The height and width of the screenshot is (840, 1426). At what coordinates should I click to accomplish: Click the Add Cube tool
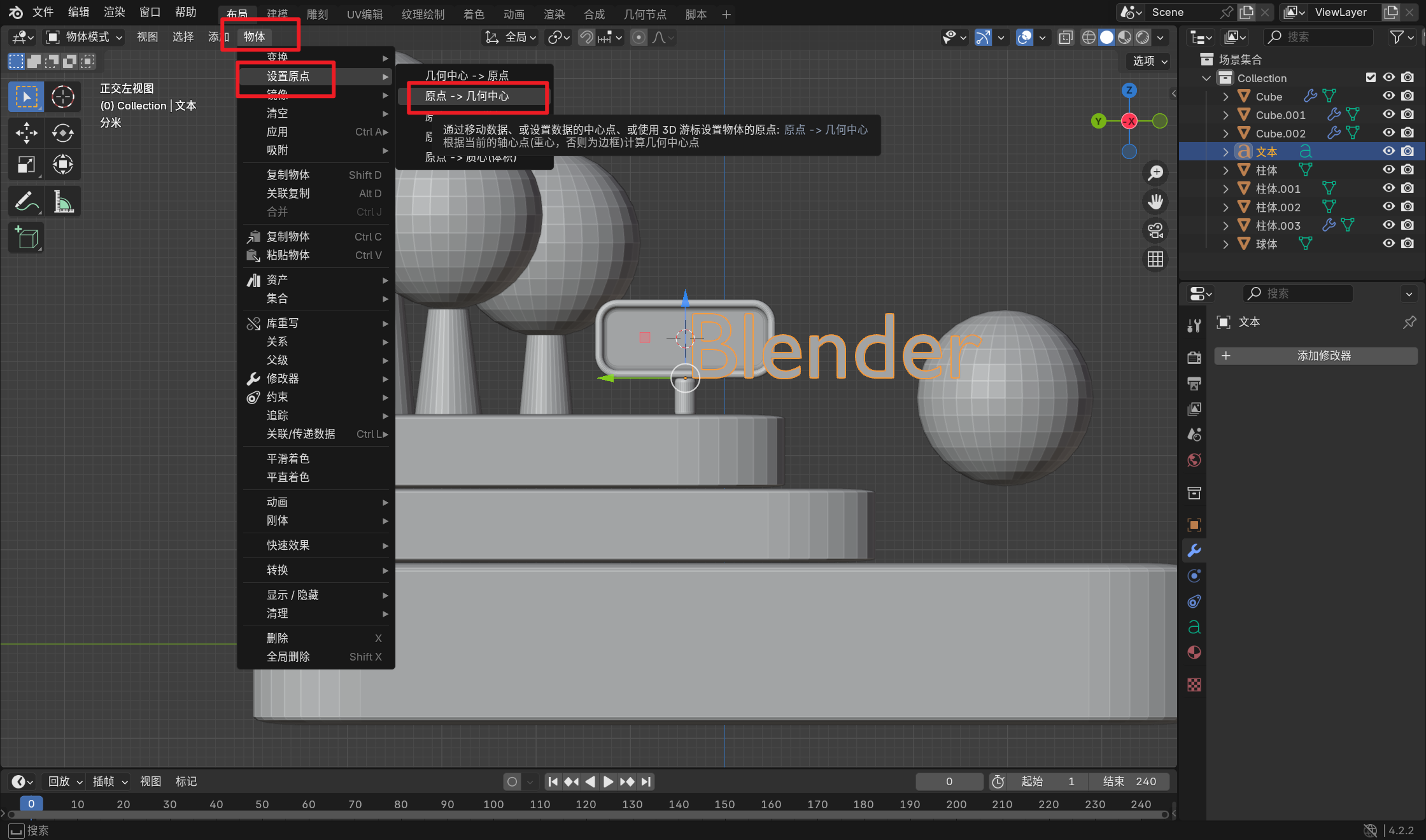coord(26,238)
